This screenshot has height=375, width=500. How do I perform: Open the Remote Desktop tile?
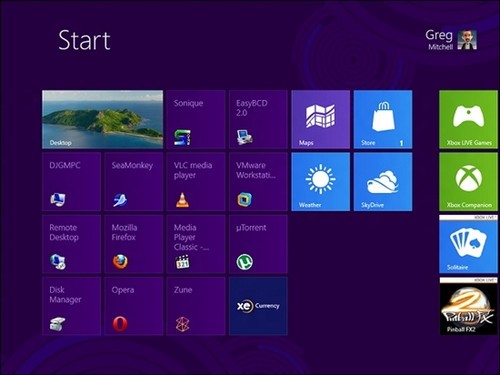(x=71, y=244)
